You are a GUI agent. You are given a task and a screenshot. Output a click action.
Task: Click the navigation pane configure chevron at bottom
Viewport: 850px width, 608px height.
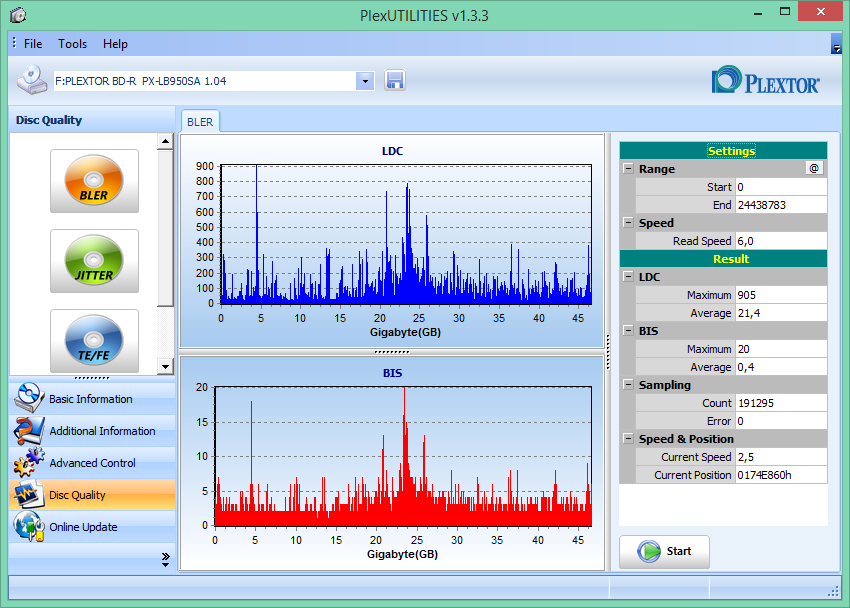pyautogui.click(x=165, y=560)
